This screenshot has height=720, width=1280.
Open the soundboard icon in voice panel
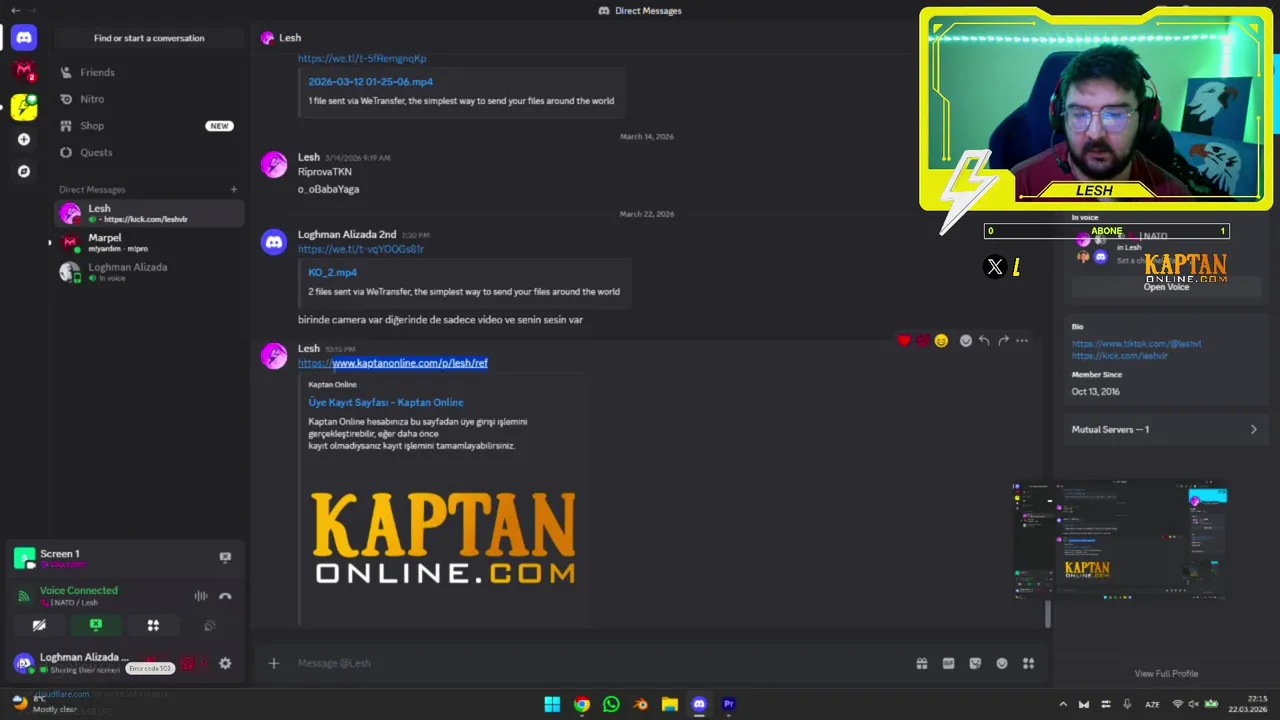click(x=210, y=625)
